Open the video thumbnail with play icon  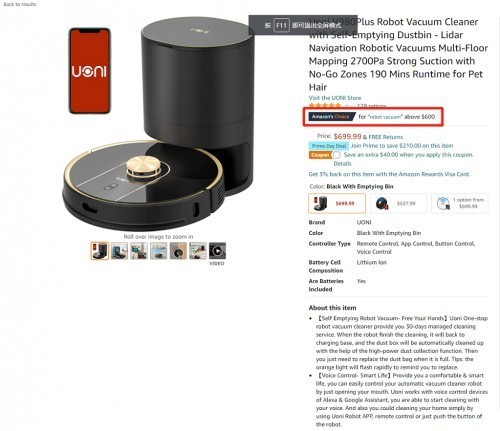217,251
